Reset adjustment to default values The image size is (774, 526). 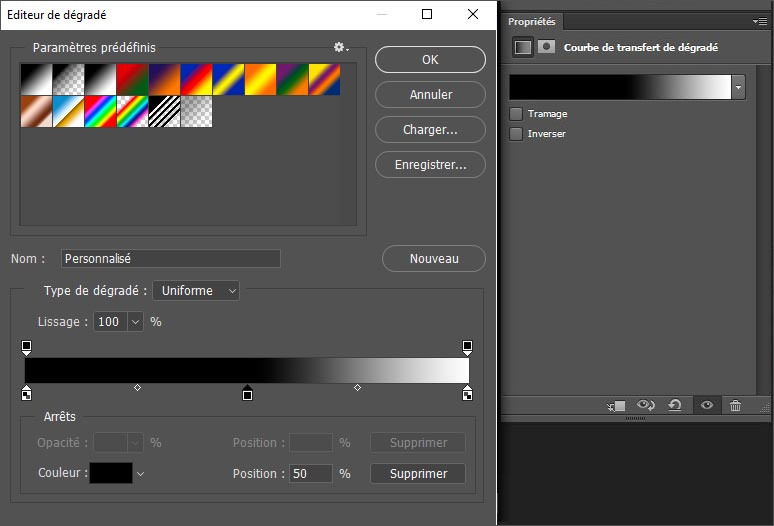click(x=675, y=405)
